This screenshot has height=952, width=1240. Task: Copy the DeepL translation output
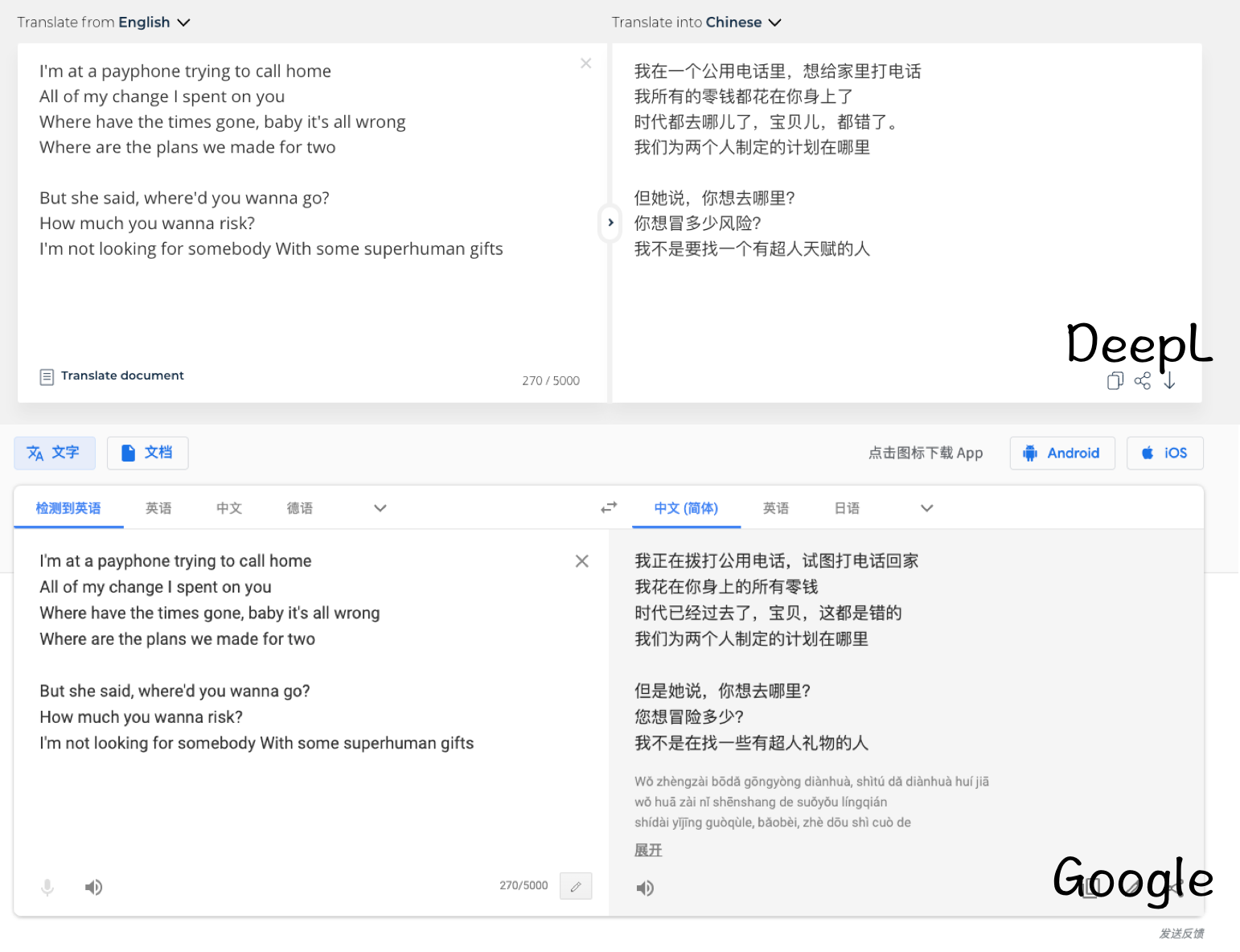pyautogui.click(x=1115, y=381)
